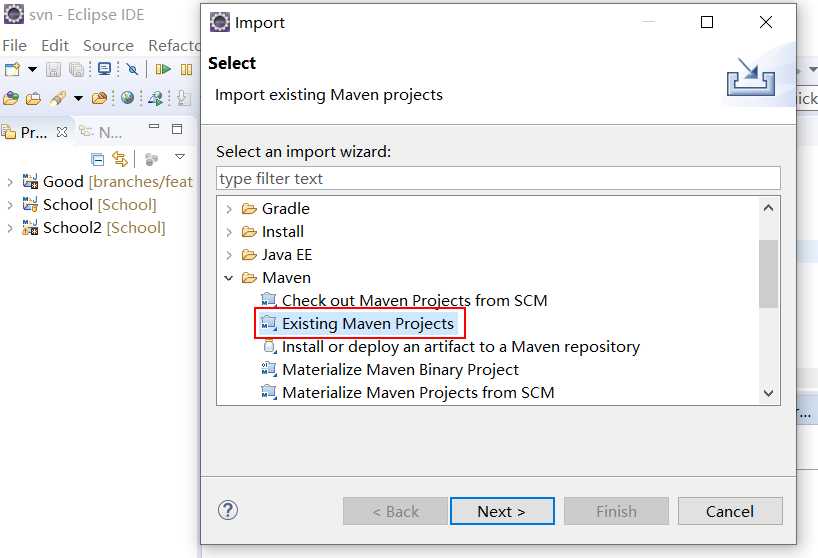Expand the Gradle folder
The image size is (818, 558).
[229, 209]
